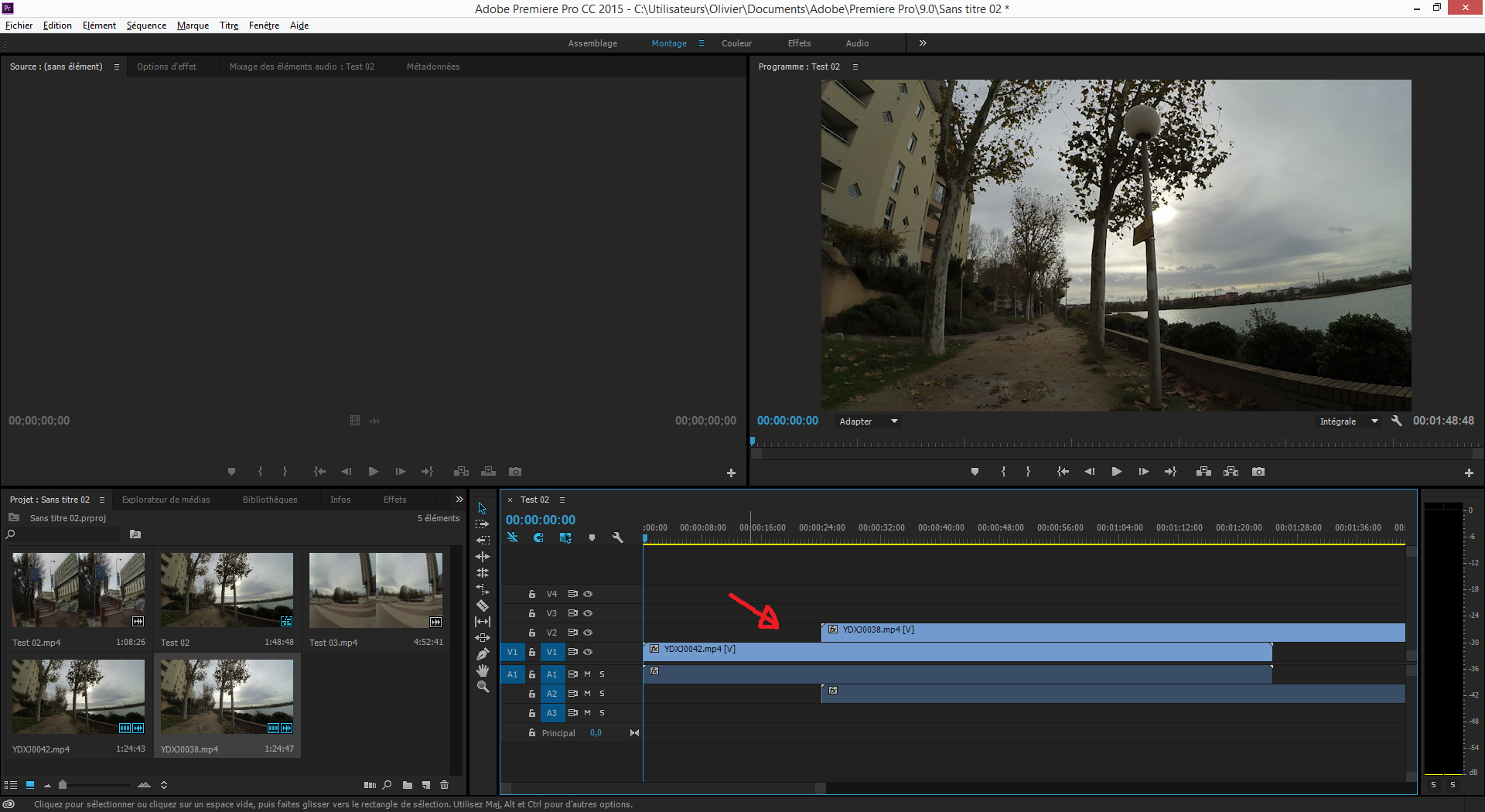
Task: Click the timeline Add Marker icon
Action: (592, 537)
